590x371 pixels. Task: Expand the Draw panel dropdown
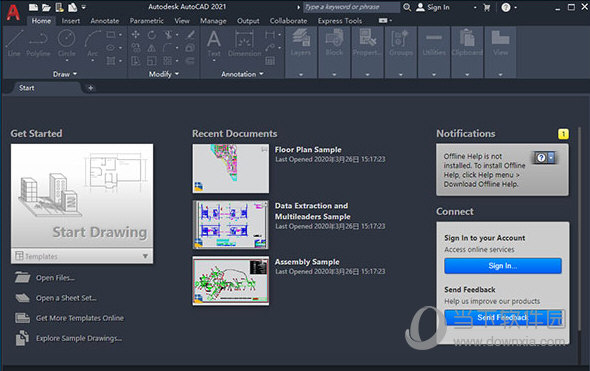(x=65, y=74)
